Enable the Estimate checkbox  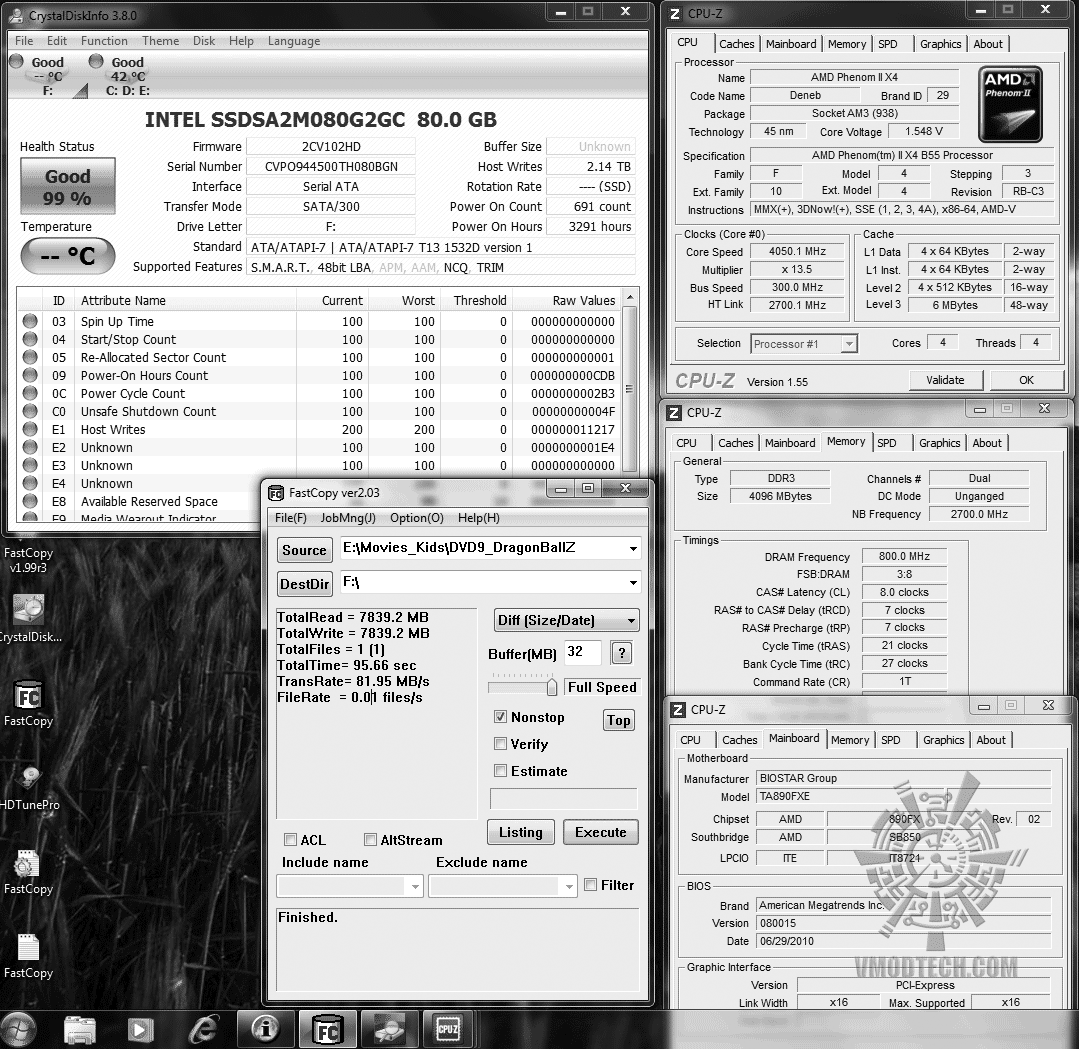click(x=500, y=770)
